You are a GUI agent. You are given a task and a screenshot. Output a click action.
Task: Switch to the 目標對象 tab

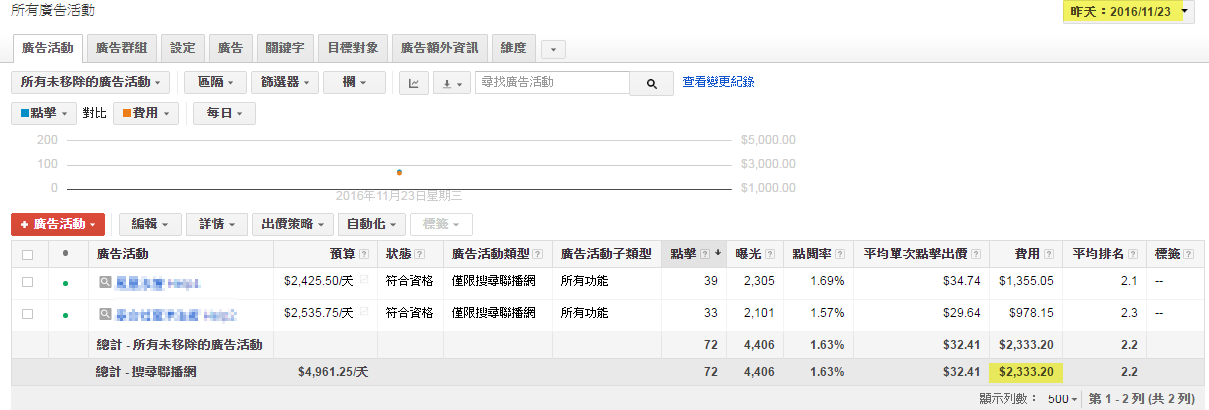(353, 47)
